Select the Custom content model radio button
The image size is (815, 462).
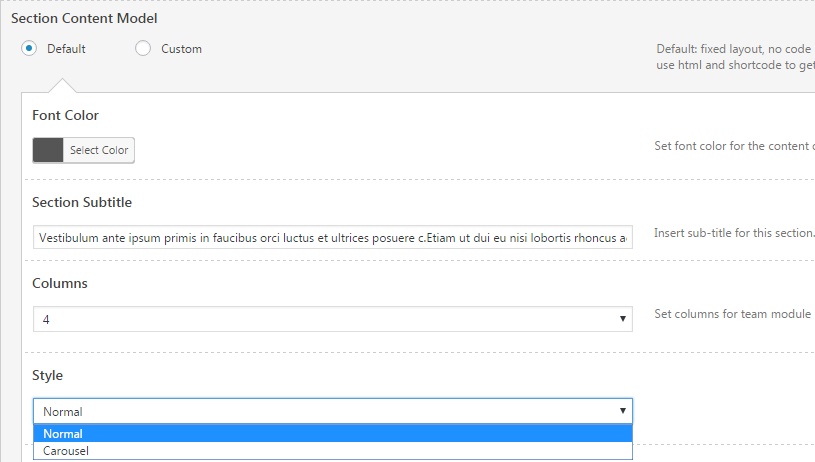point(143,48)
